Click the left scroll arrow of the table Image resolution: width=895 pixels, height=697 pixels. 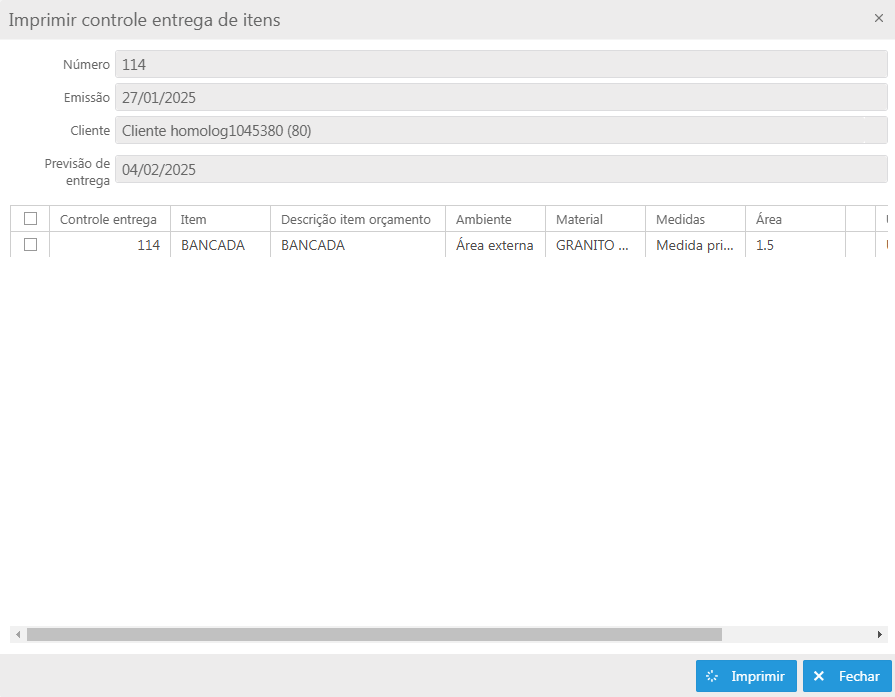coord(17,634)
